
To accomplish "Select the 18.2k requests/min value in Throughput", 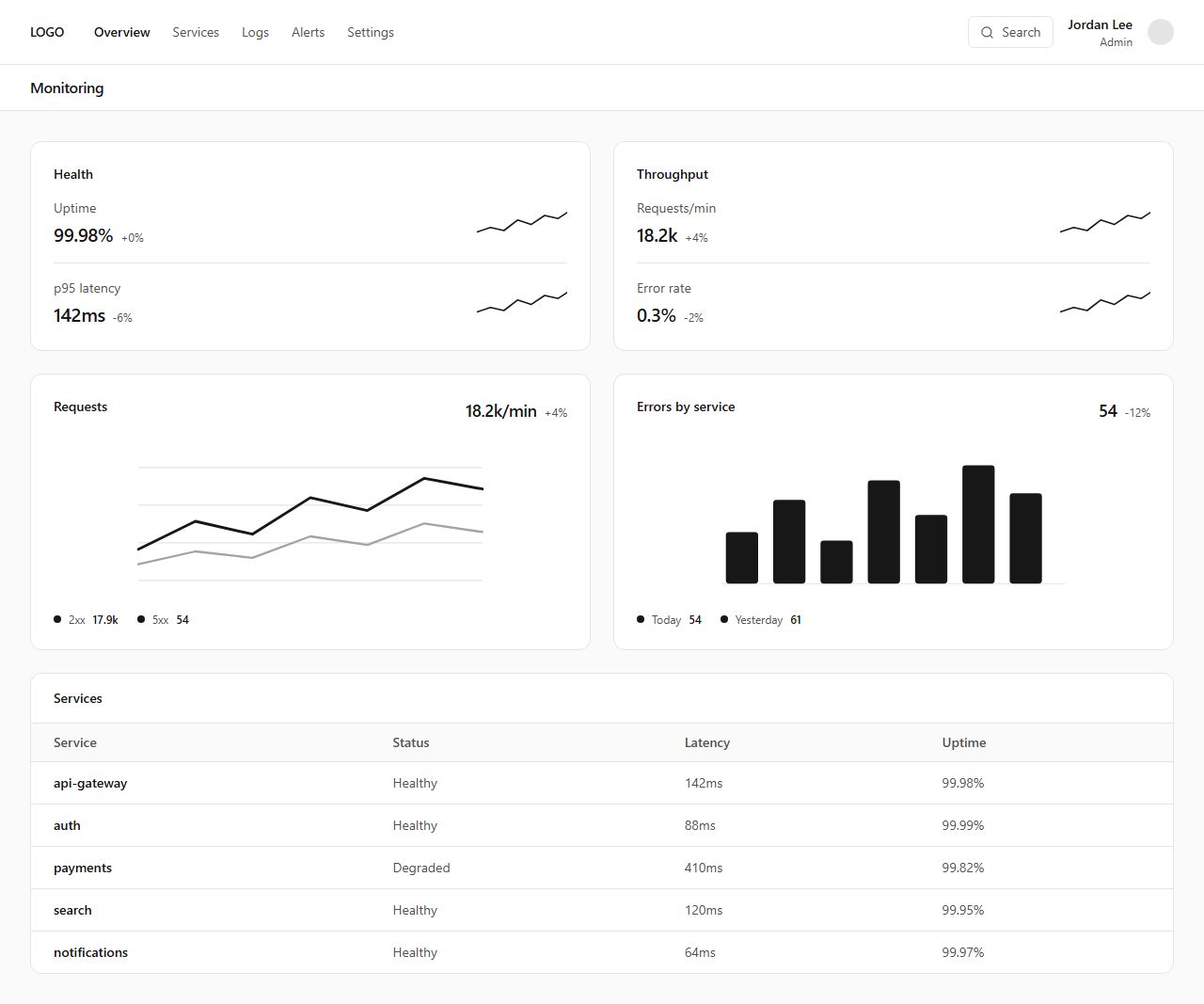I will (x=657, y=235).
